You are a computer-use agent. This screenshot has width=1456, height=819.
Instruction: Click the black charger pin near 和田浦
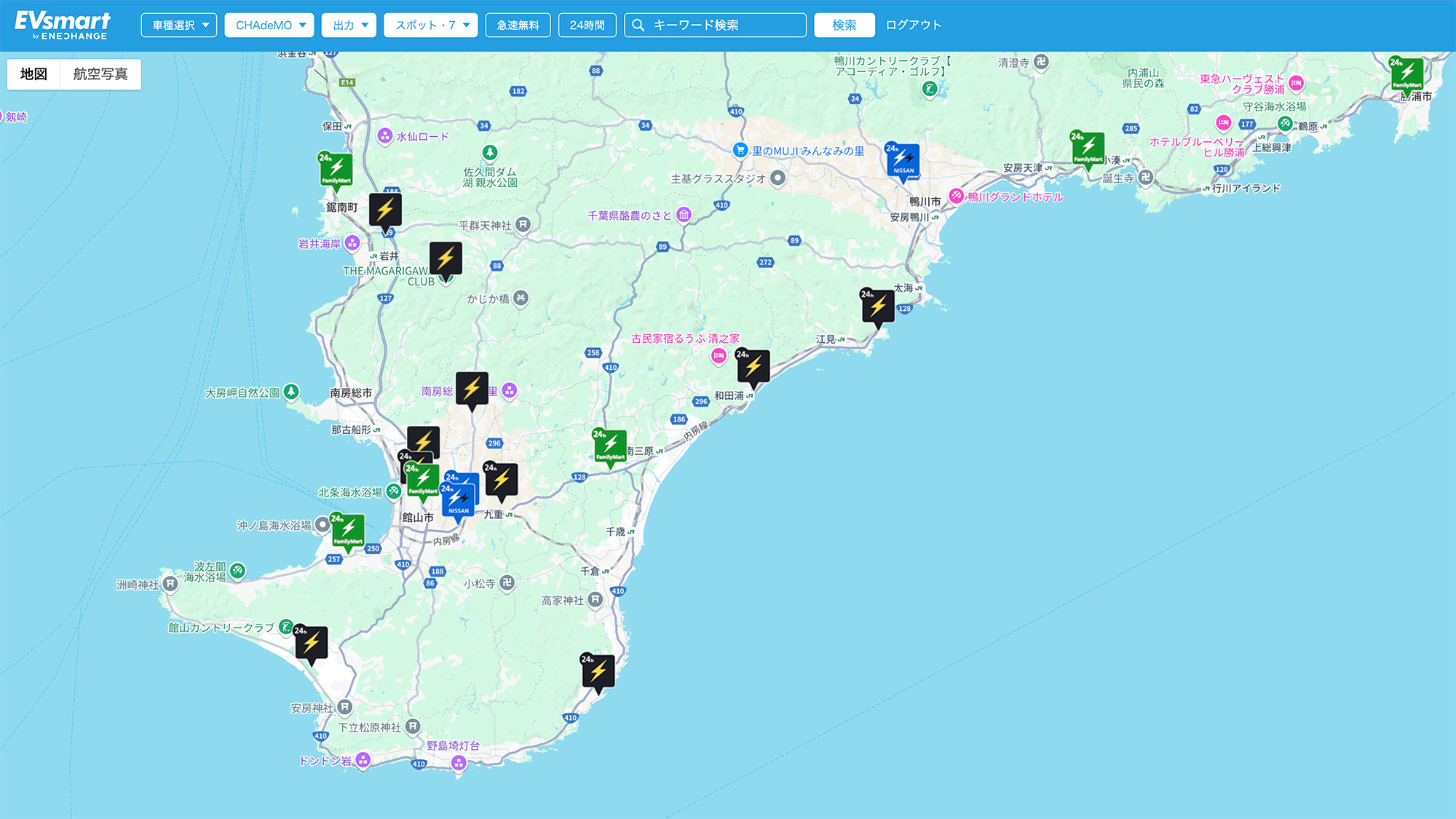tap(753, 367)
